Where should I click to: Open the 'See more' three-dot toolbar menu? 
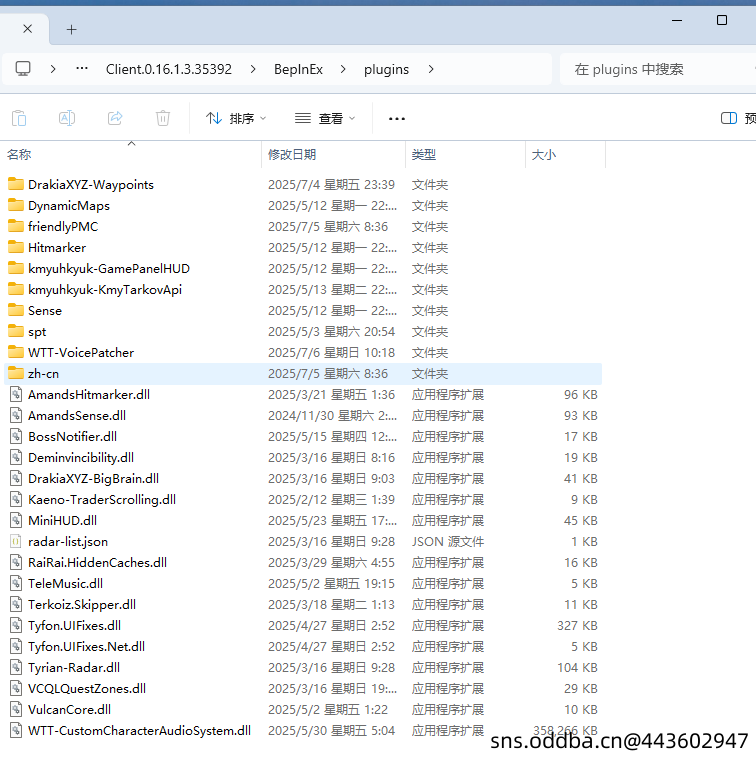(x=396, y=118)
